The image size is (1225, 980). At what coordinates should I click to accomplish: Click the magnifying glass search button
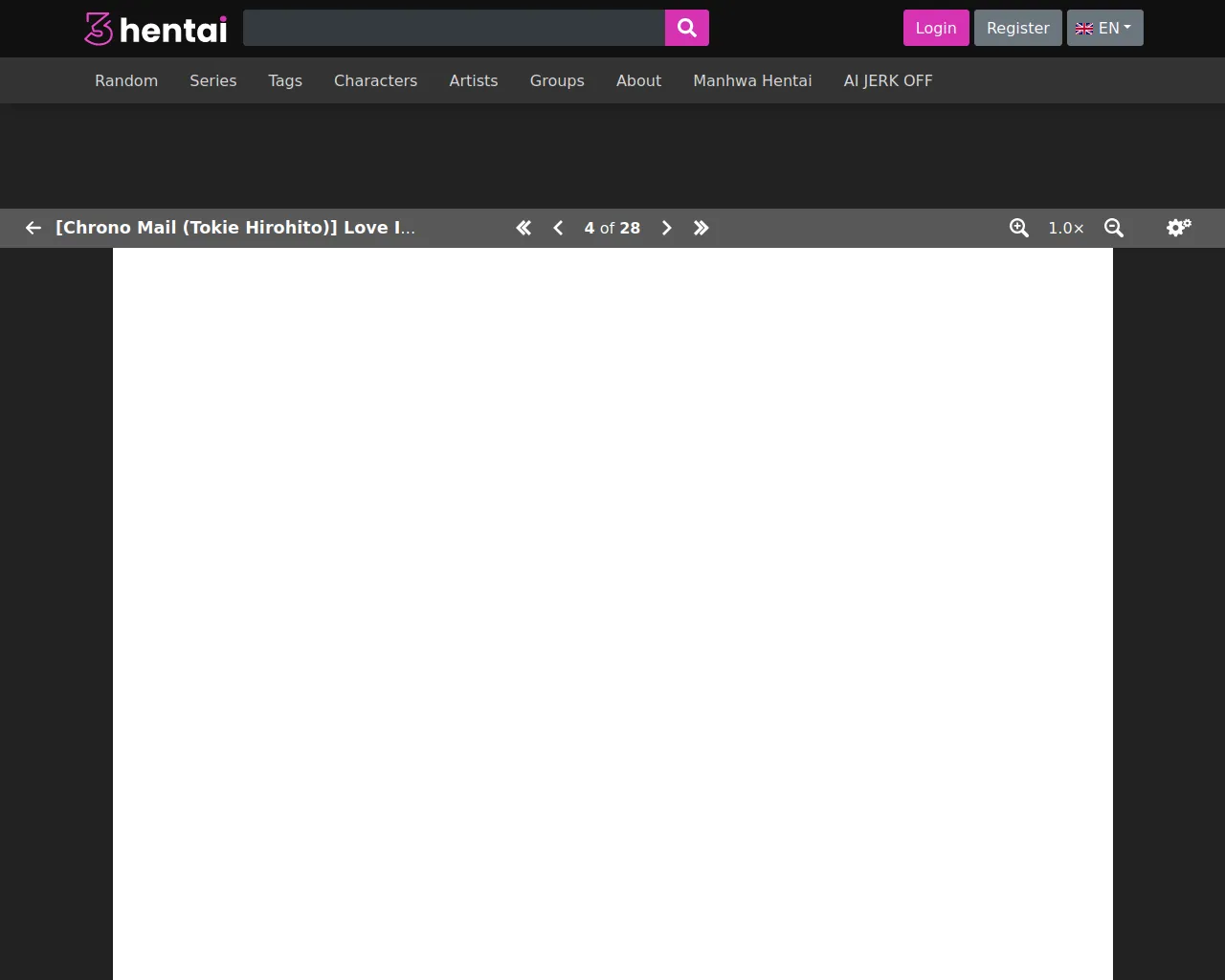pyautogui.click(x=686, y=28)
